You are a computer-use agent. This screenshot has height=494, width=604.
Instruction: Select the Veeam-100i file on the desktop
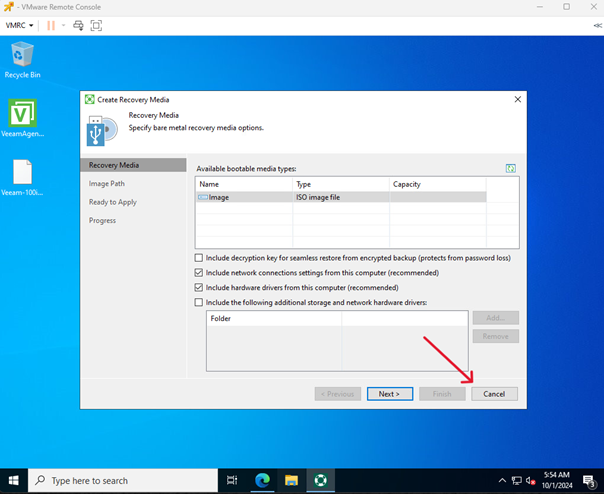click(x=22, y=177)
